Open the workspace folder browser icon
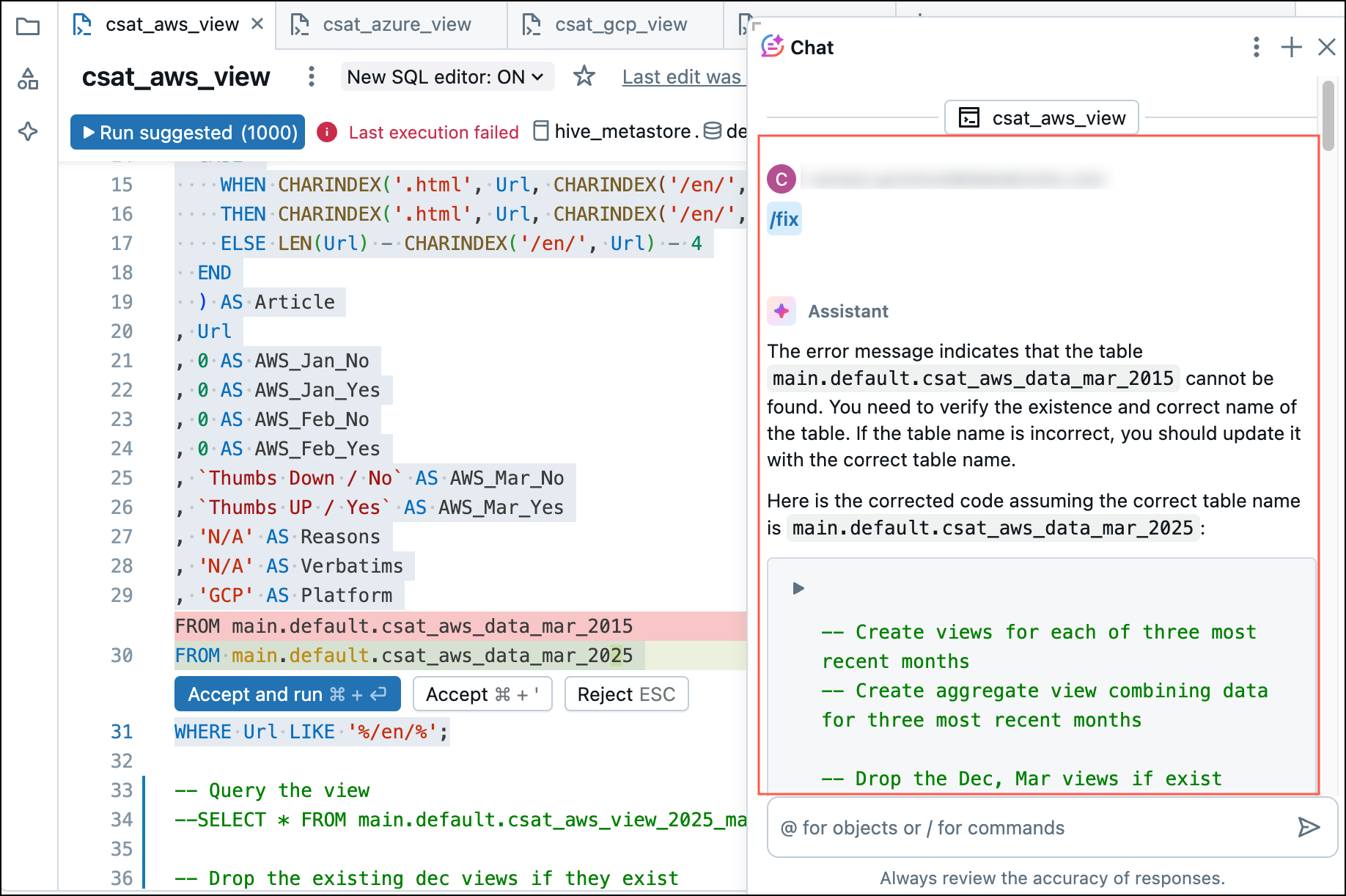The width and height of the screenshot is (1346, 896). (x=28, y=27)
